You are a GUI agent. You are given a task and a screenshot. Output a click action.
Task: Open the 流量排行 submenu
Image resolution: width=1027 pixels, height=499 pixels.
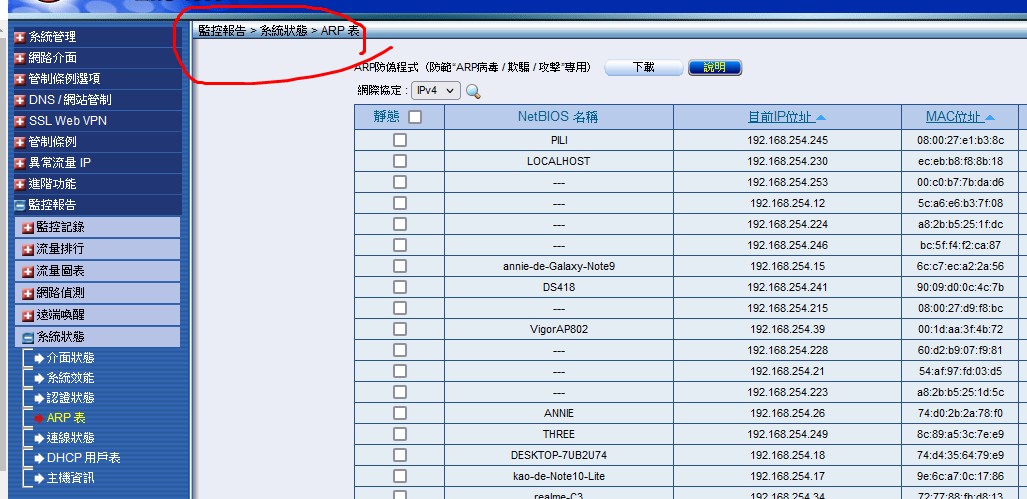pos(60,249)
